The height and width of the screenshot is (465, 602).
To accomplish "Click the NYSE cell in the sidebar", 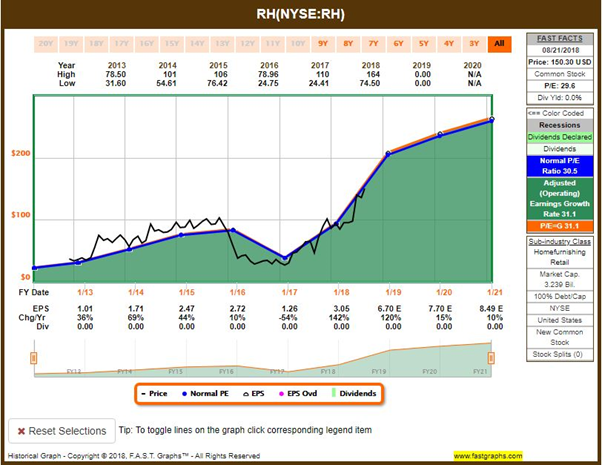I will click(x=560, y=308).
